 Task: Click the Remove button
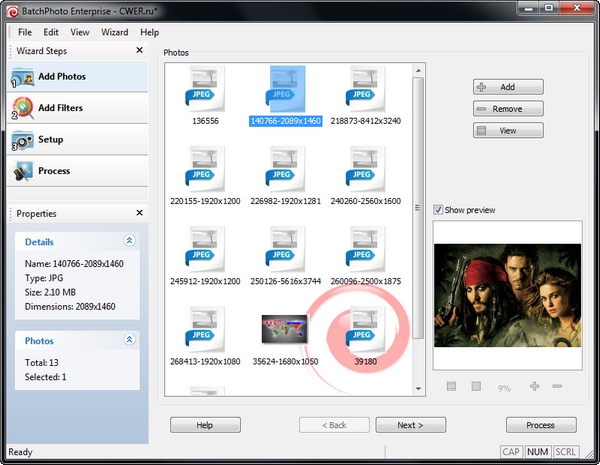click(x=508, y=108)
